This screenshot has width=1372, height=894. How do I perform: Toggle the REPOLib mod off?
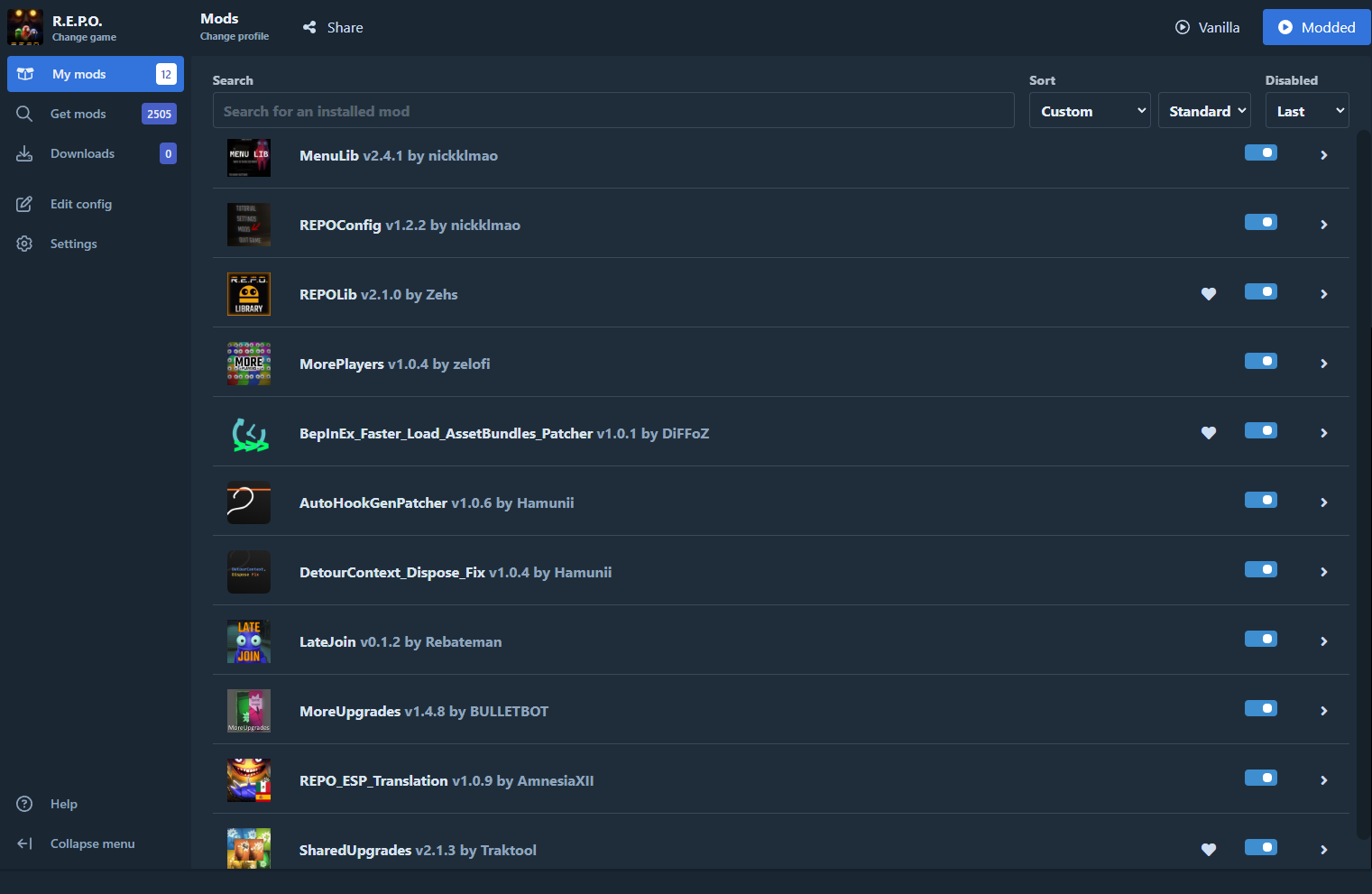tap(1261, 291)
